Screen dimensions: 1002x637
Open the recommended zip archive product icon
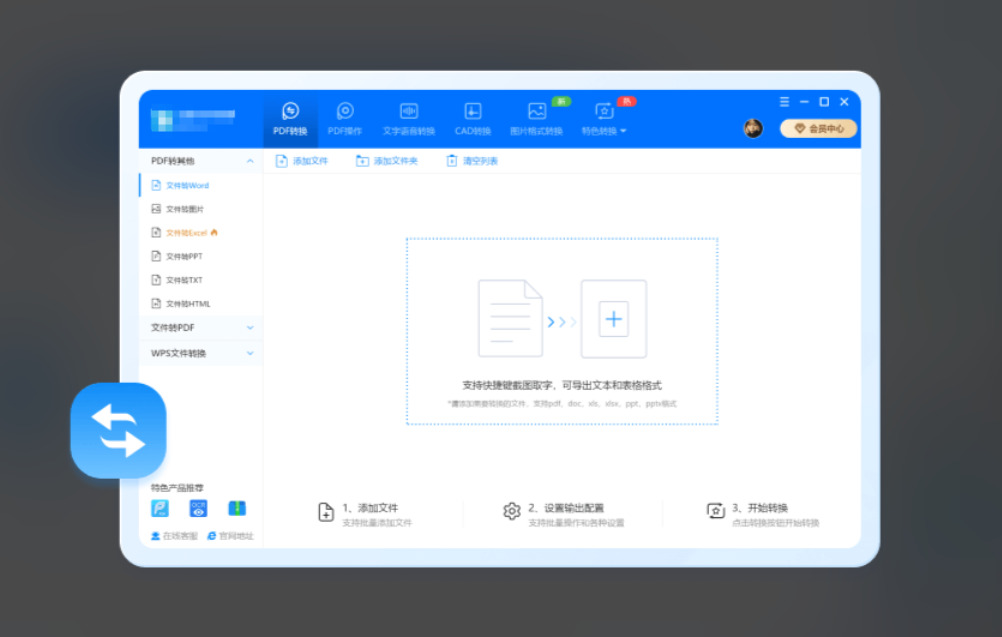(x=237, y=509)
